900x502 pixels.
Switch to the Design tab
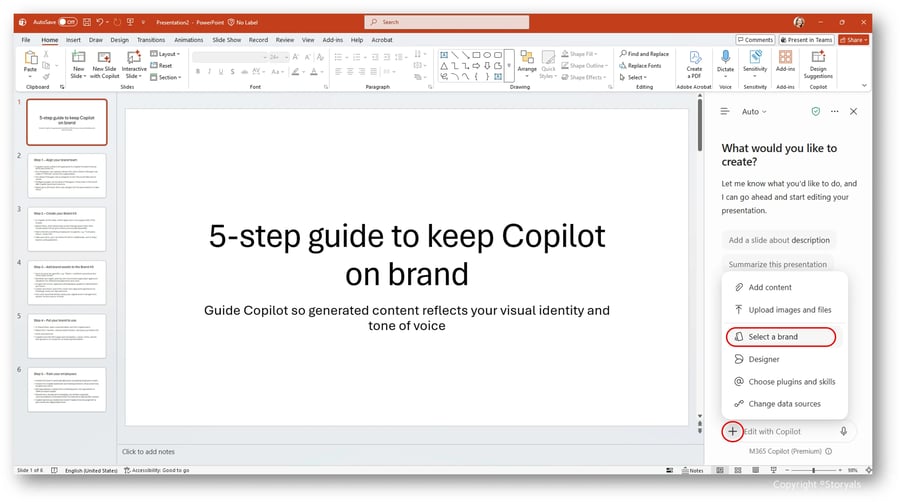point(119,40)
